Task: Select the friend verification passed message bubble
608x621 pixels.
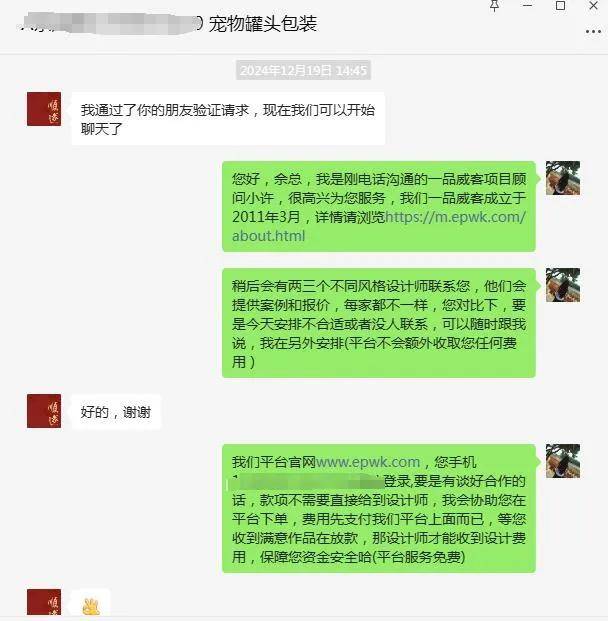Action: (228, 119)
